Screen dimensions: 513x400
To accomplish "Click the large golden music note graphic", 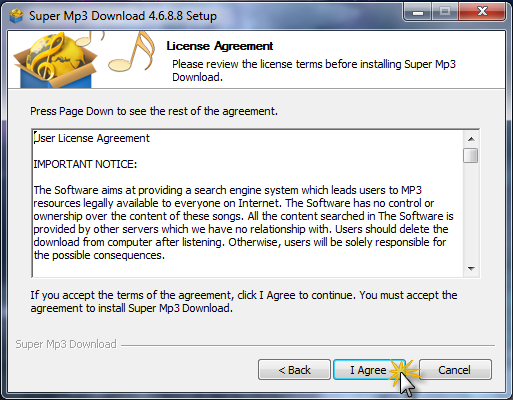I will pos(132,51).
